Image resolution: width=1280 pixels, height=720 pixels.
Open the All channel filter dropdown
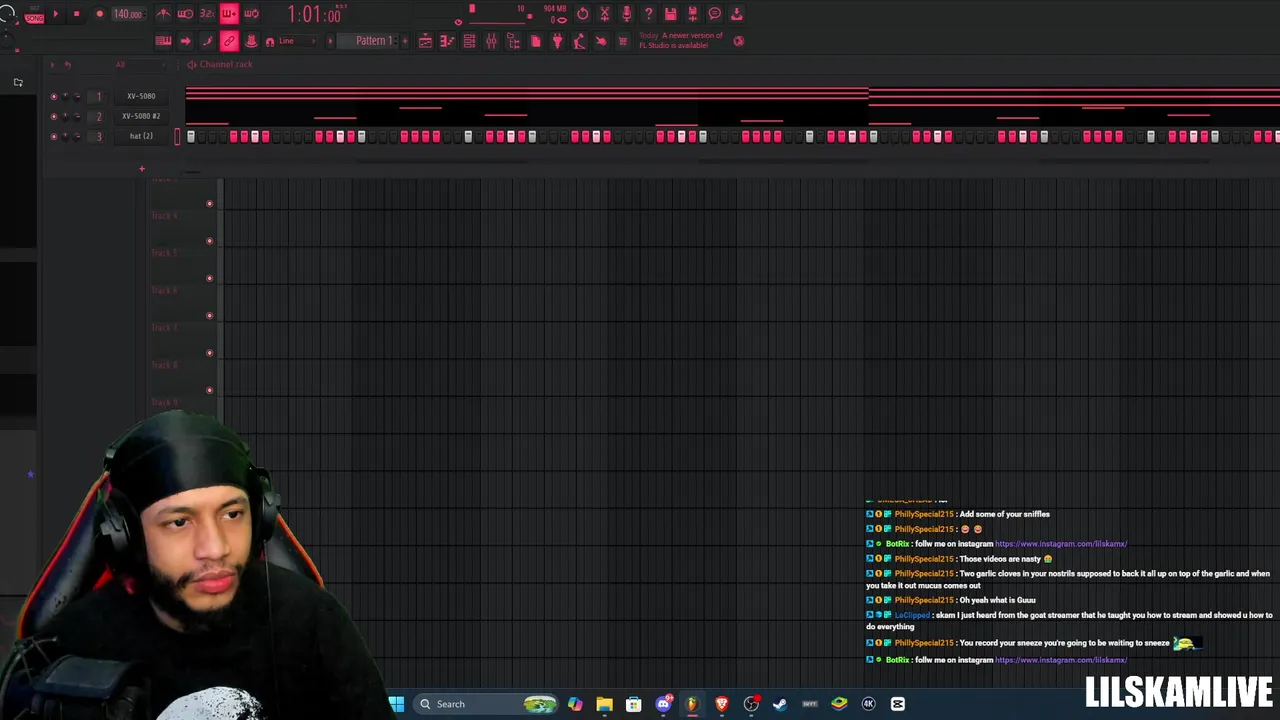[141, 65]
